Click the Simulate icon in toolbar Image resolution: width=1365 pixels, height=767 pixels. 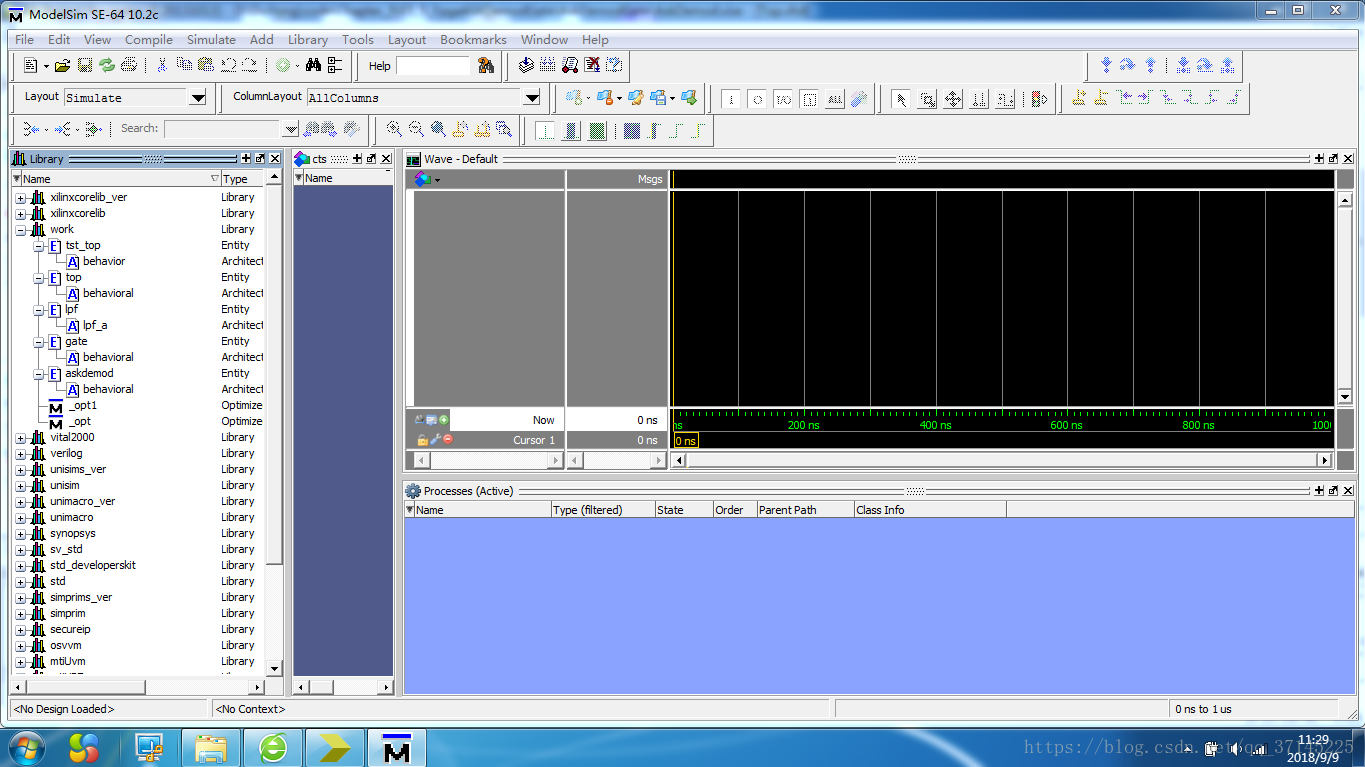pyautogui.click(x=570, y=65)
